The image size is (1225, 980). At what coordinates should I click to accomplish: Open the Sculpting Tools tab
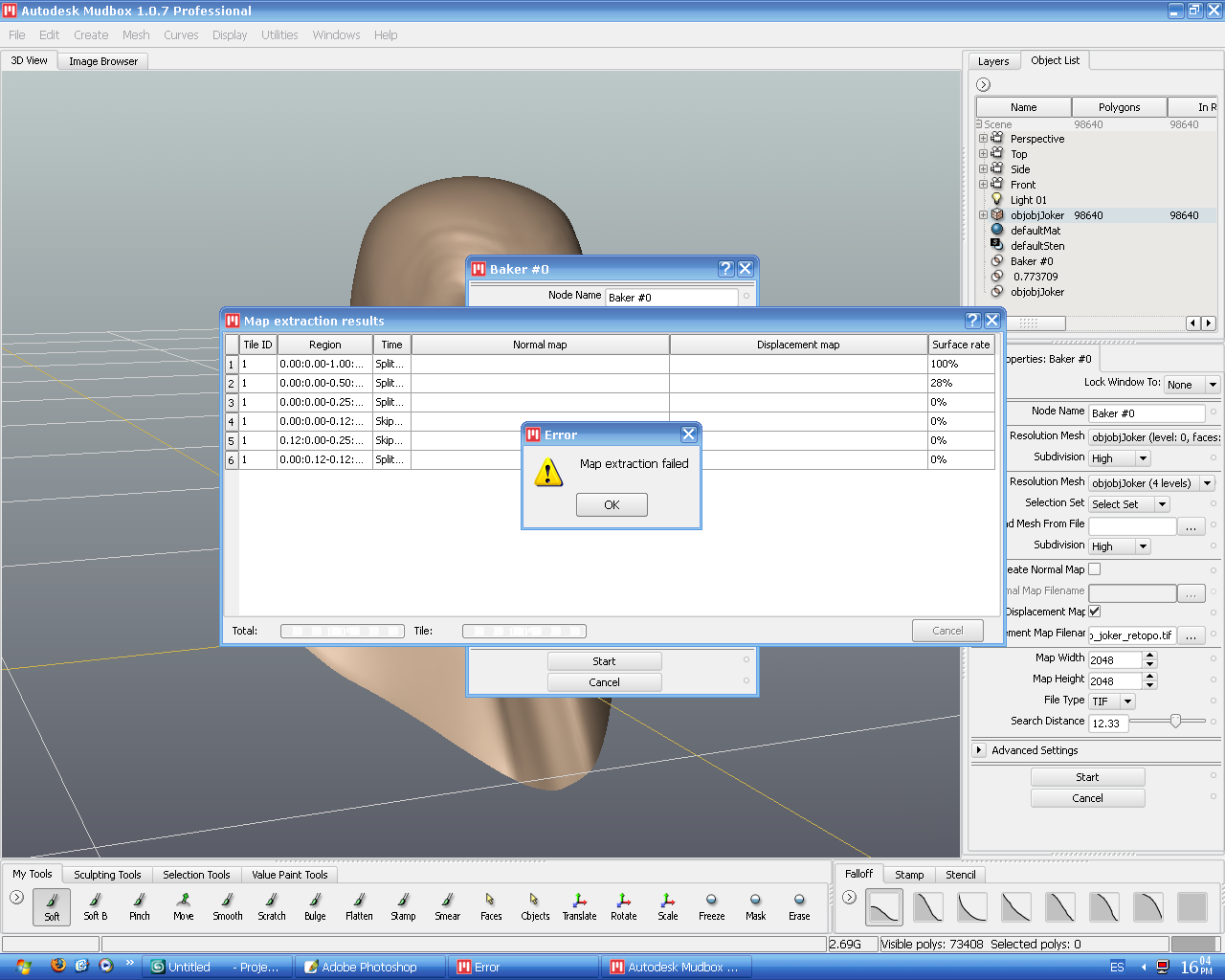pyautogui.click(x=107, y=875)
